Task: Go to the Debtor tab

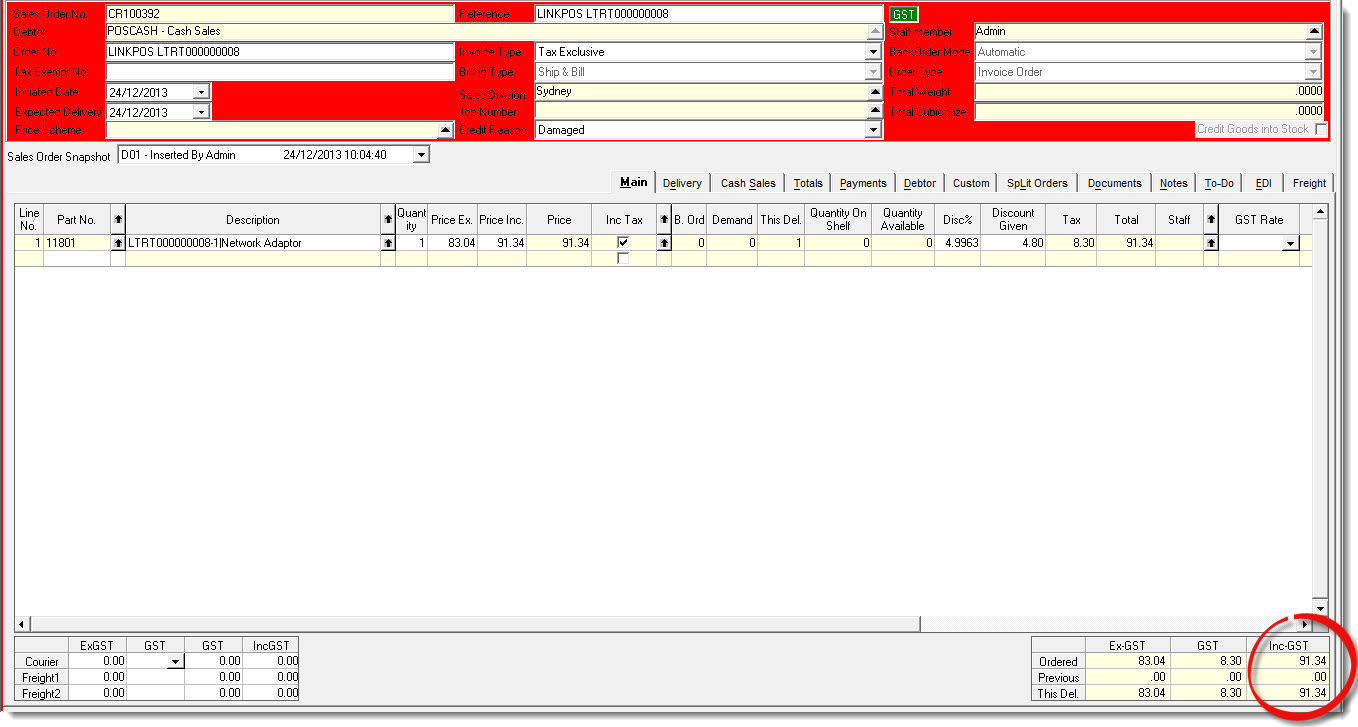Action: pyautogui.click(x=920, y=183)
